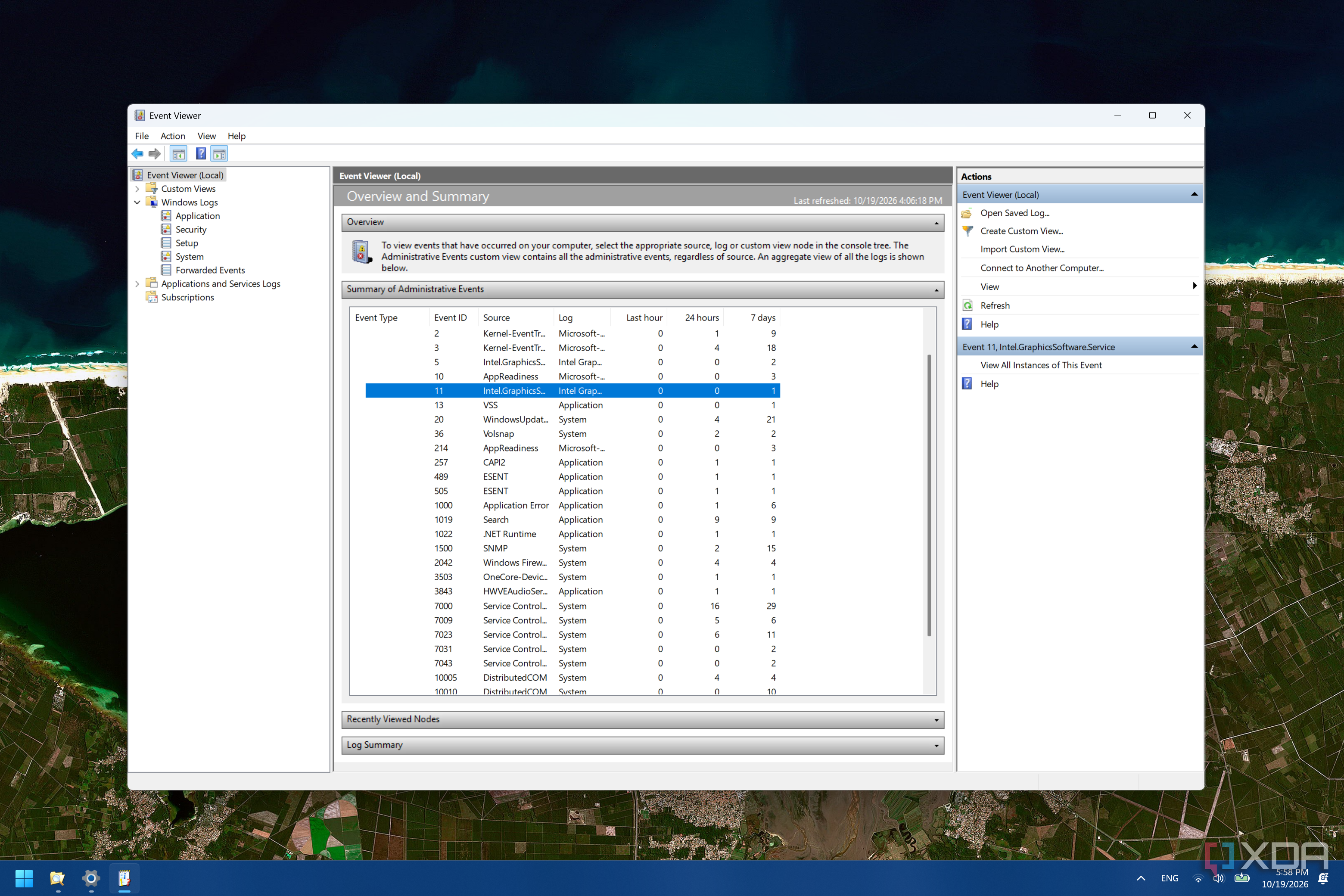Image resolution: width=1344 pixels, height=896 pixels.
Task: Select event 1000 Application Error row
Action: [x=572, y=506]
